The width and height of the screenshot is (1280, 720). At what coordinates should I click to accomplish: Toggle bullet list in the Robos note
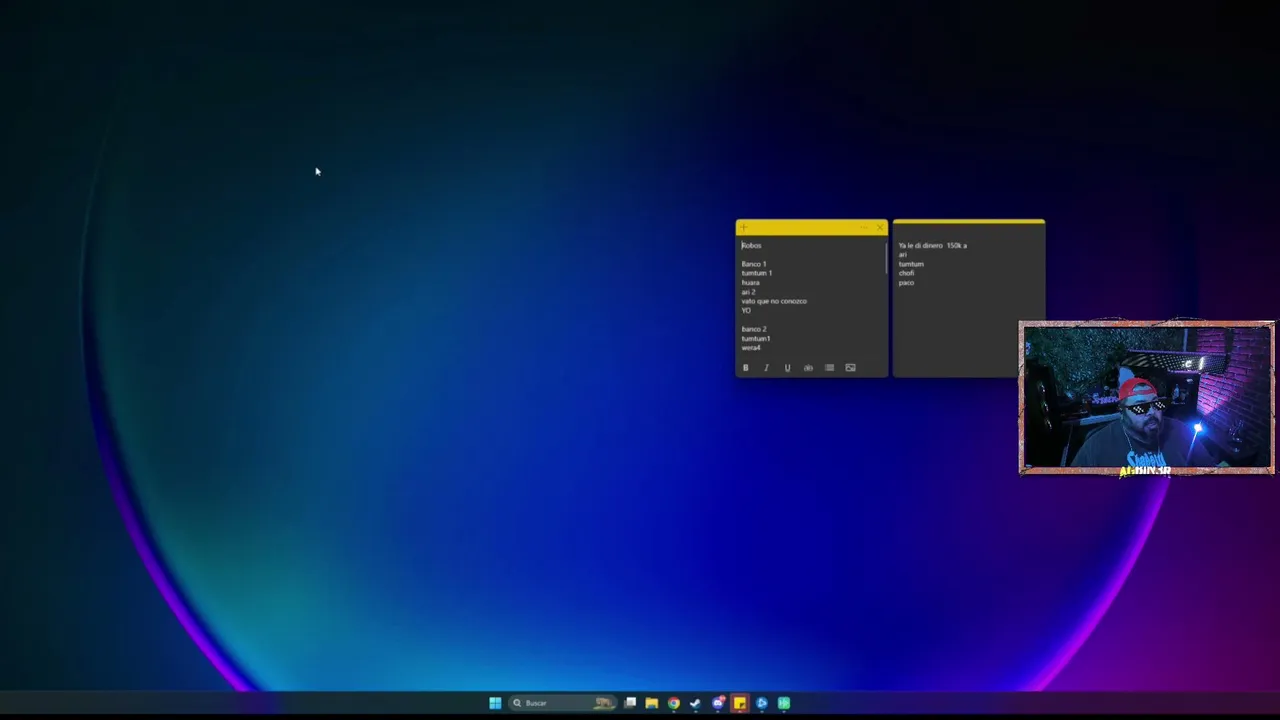point(829,368)
